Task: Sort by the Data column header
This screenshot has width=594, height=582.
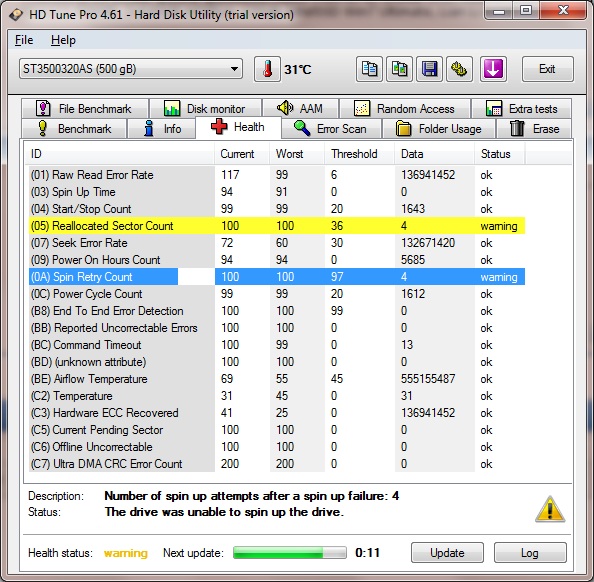Action: coord(435,154)
